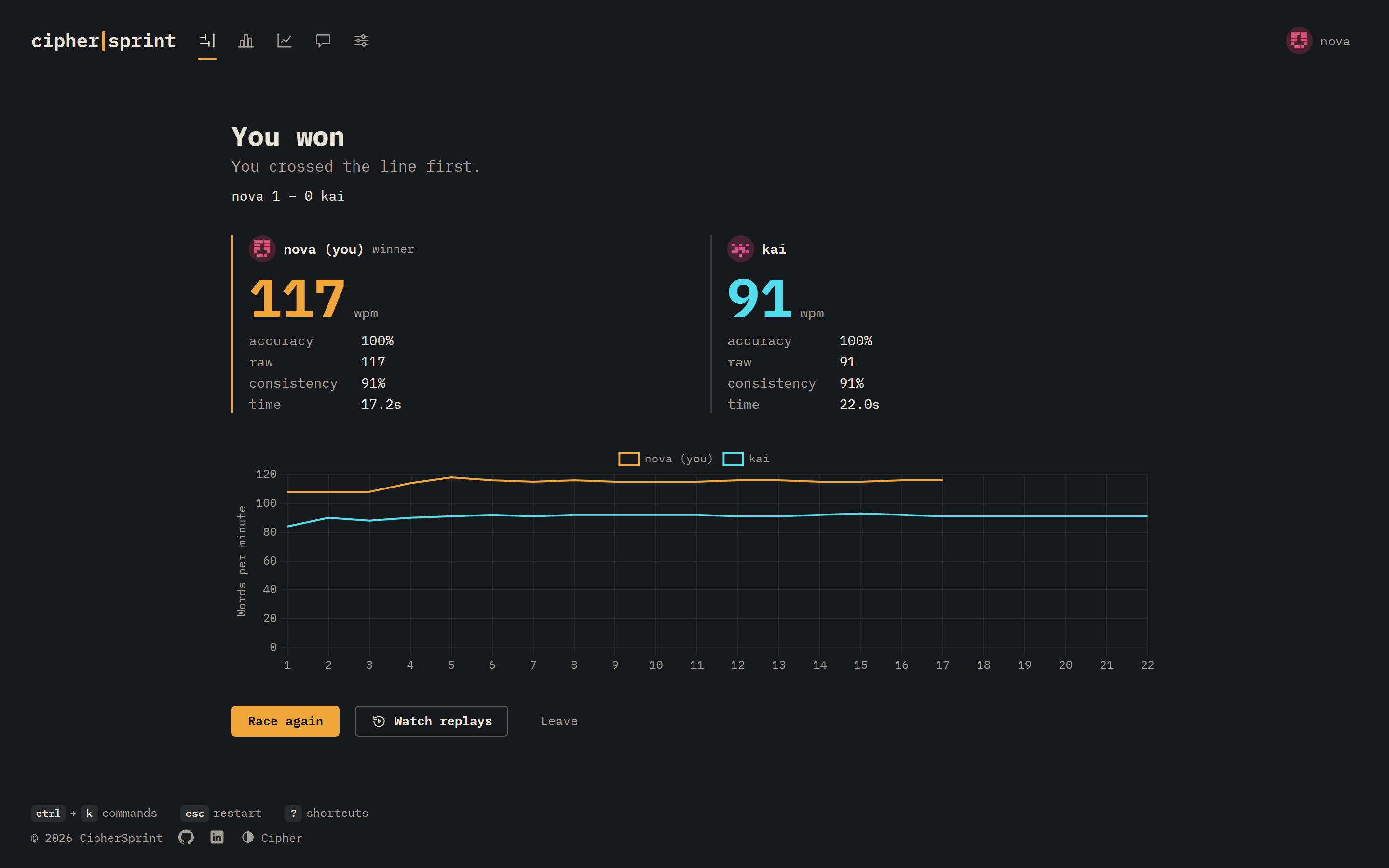The width and height of the screenshot is (1389, 868).
Task: Open the LinkedIn icon in footer
Action: [x=217, y=837]
